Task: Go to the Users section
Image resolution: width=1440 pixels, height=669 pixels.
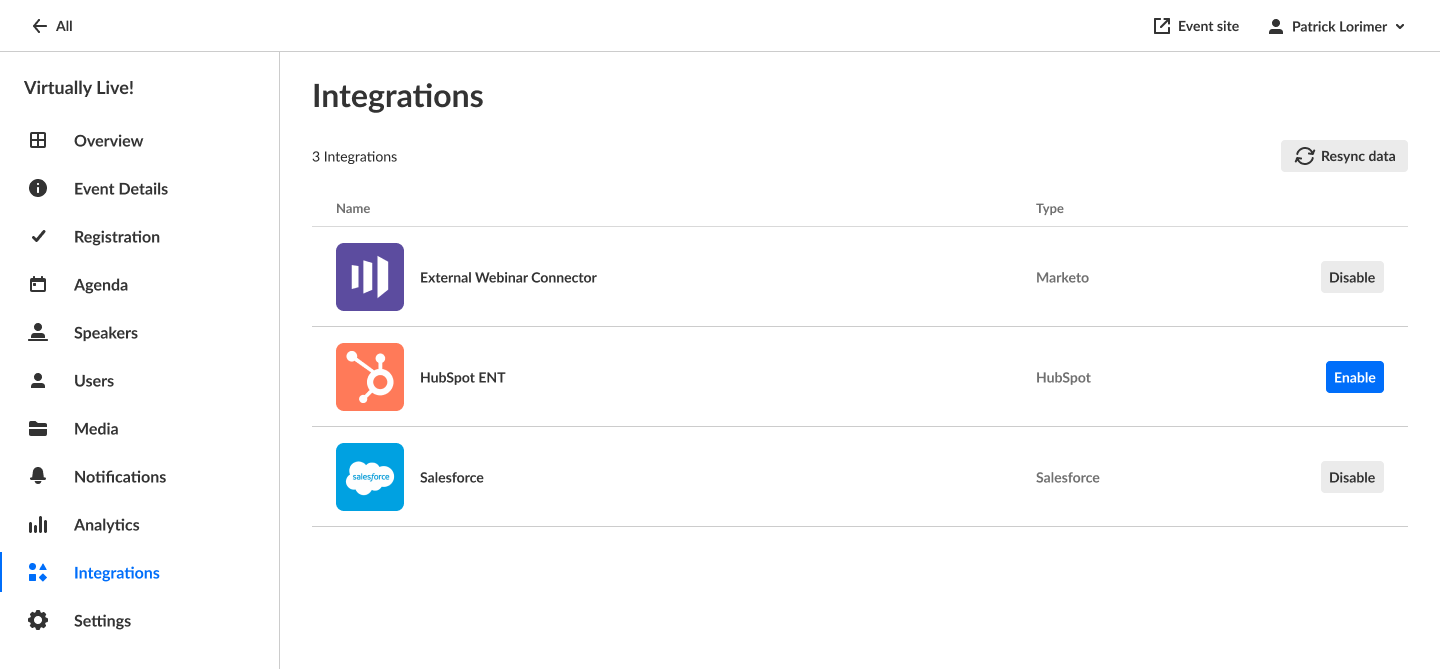Action: click(94, 381)
